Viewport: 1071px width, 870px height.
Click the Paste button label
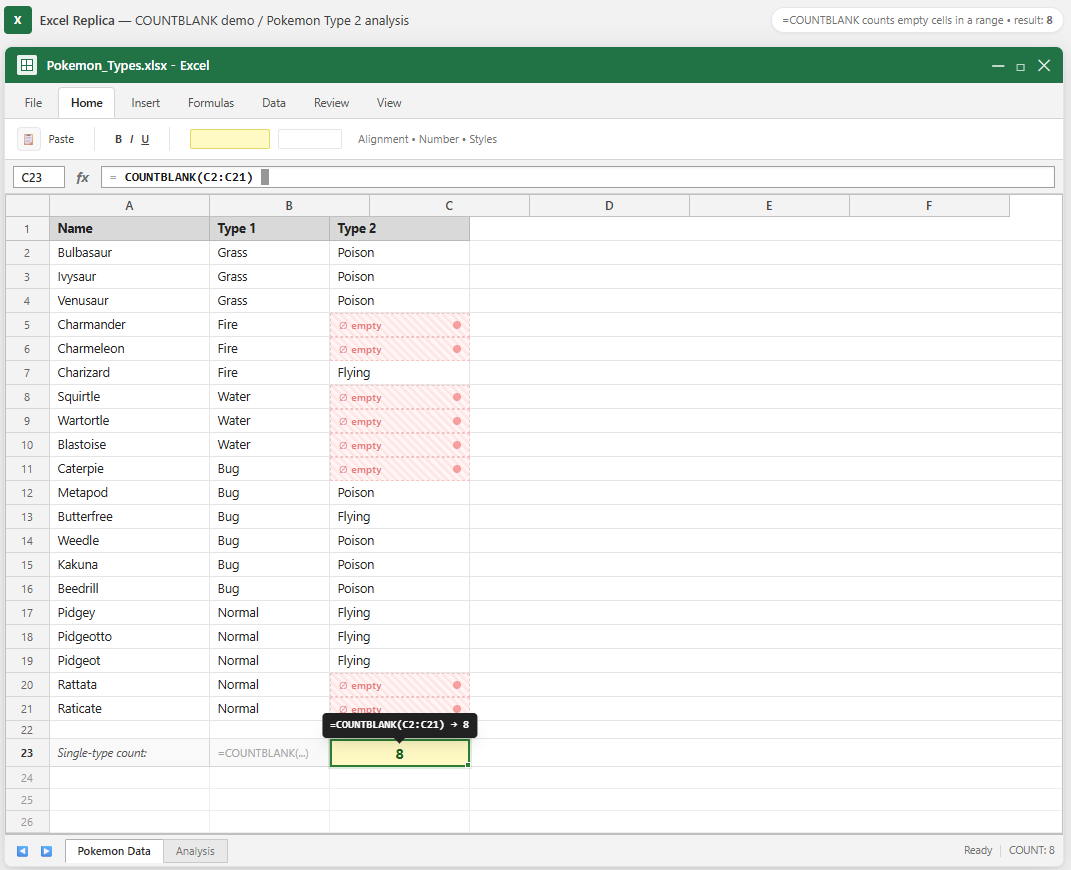[x=61, y=139]
